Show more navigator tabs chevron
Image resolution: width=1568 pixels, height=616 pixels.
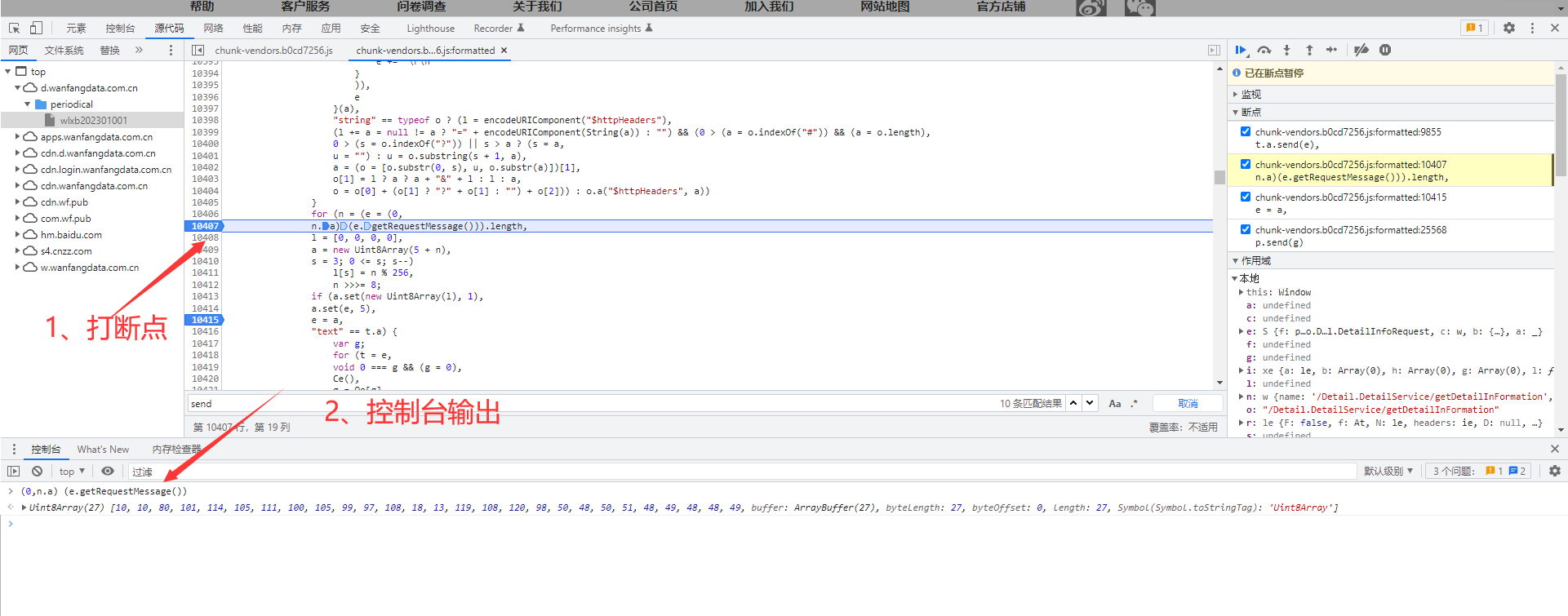point(139,50)
